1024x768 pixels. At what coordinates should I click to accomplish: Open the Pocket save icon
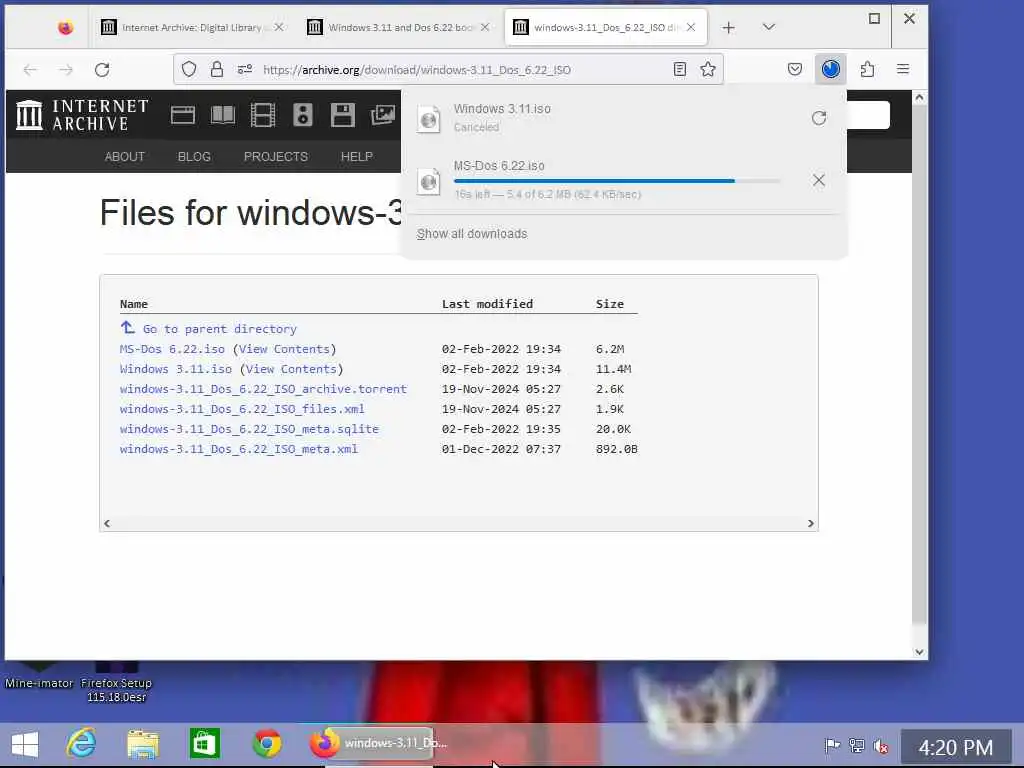click(x=795, y=69)
